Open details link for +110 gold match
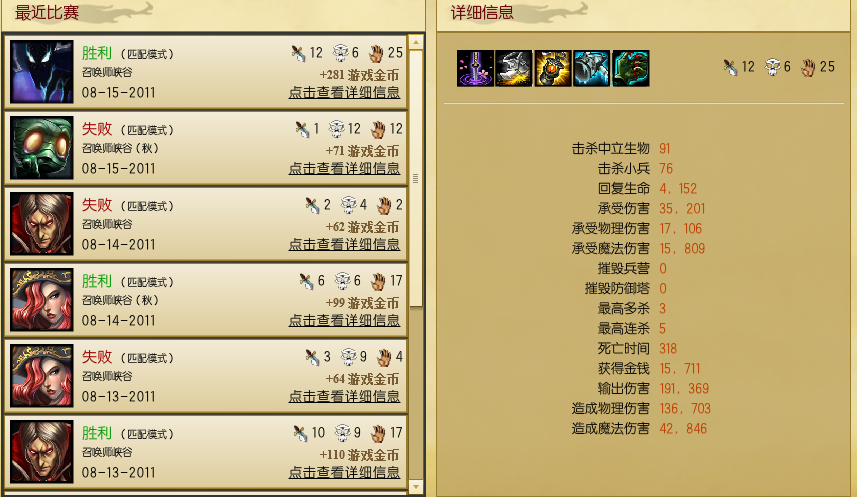This screenshot has height=497, width=857. point(344,472)
